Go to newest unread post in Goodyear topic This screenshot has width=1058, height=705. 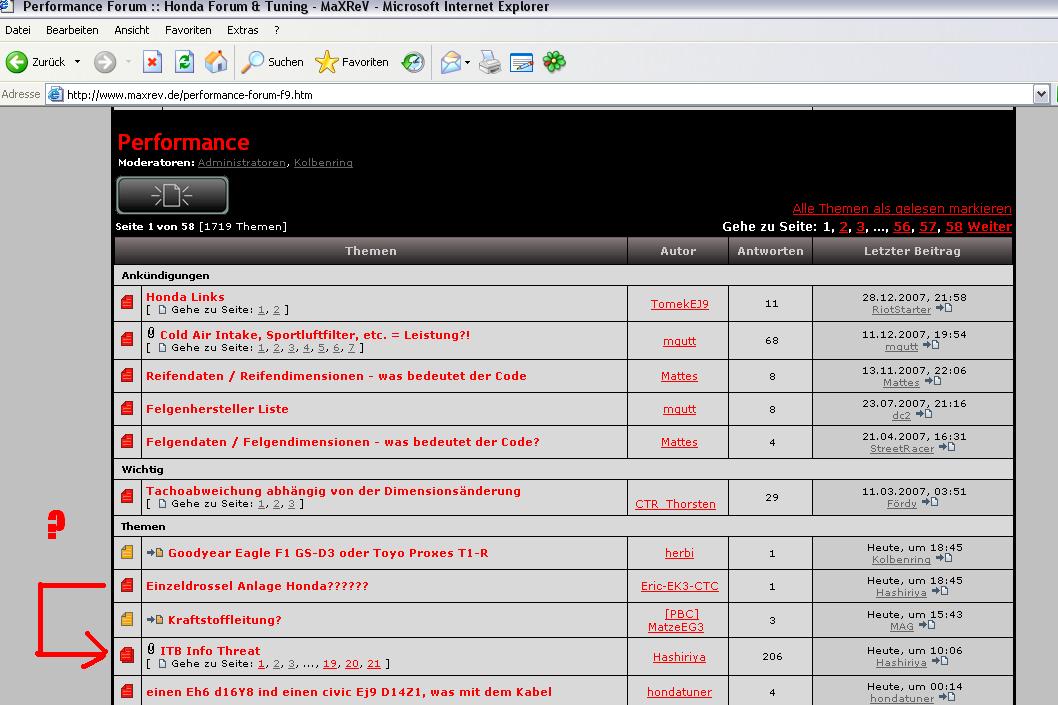pos(155,553)
